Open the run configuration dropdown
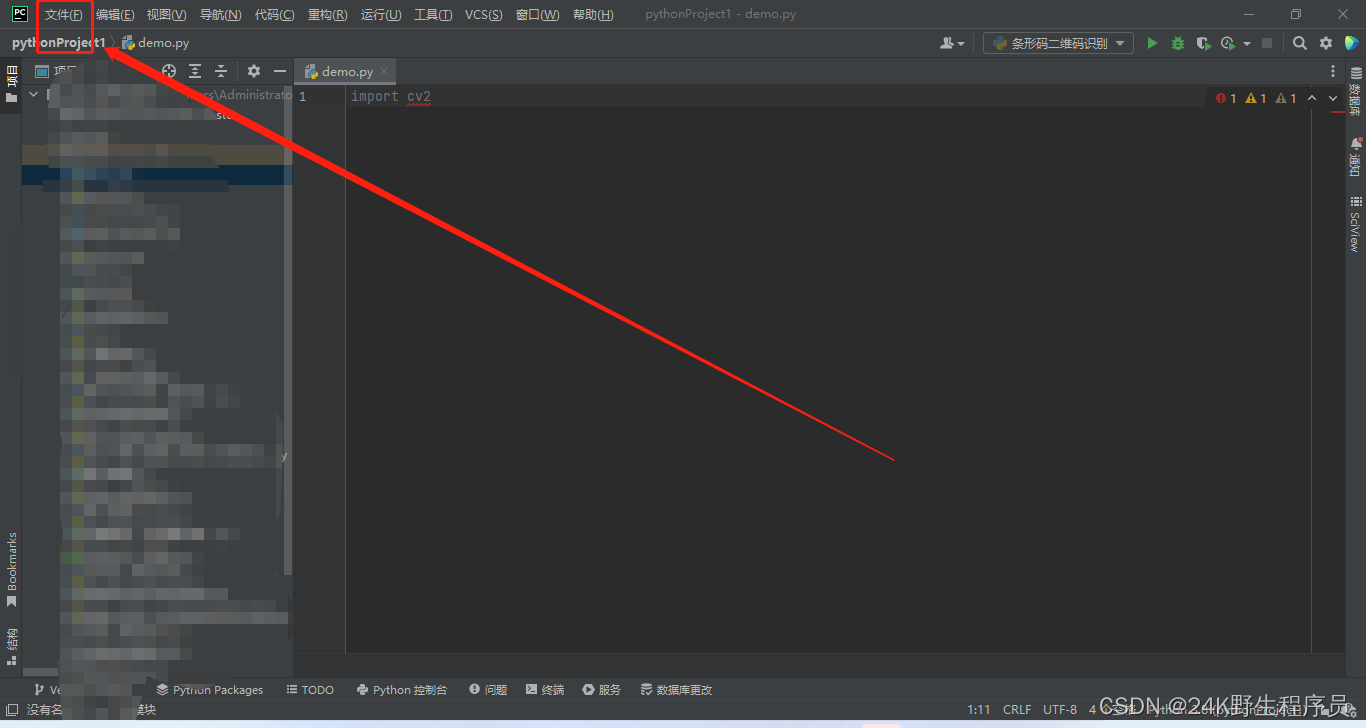The height and width of the screenshot is (728, 1366). click(x=1058, y=43)
